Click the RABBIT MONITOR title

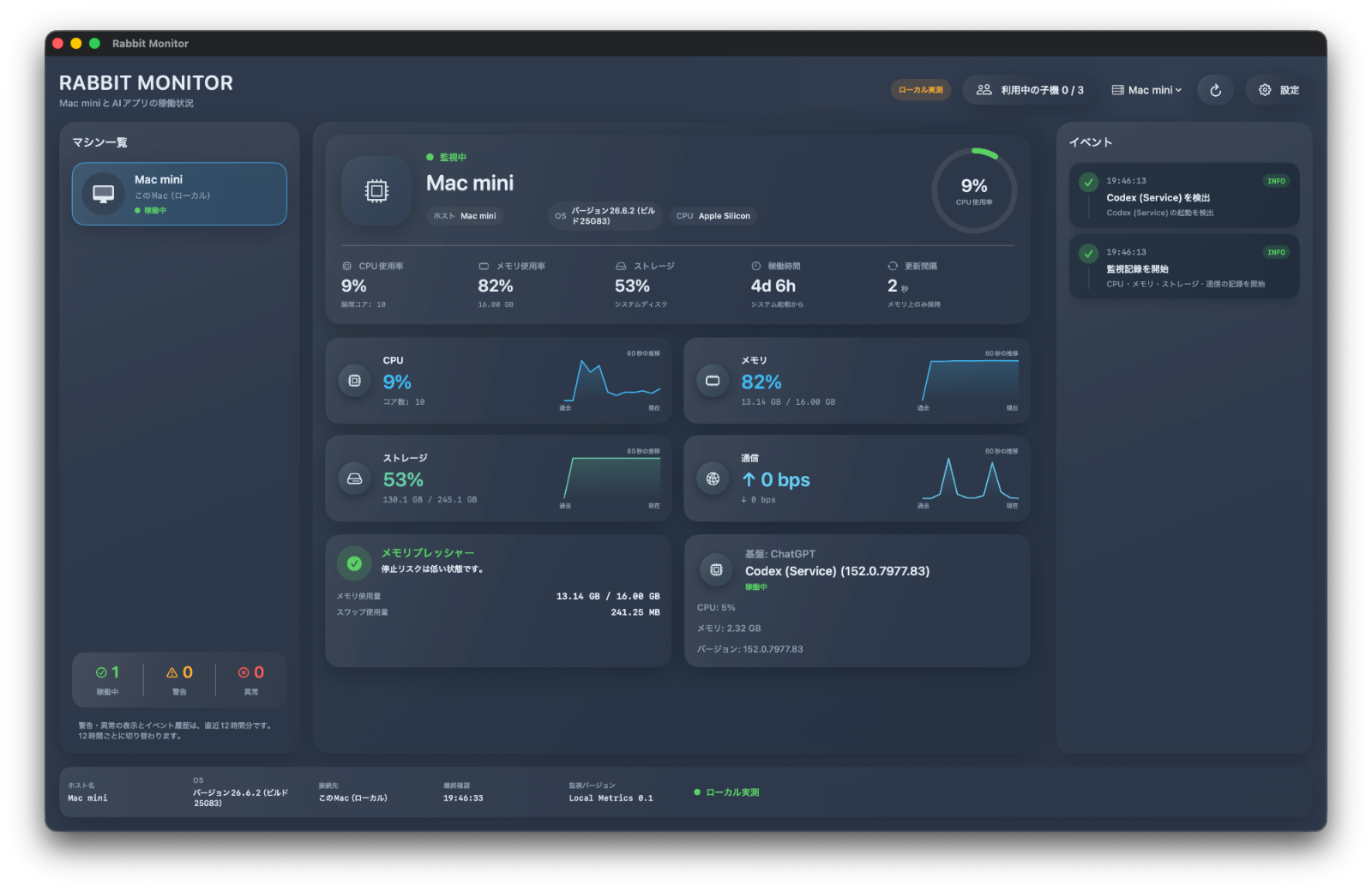click(146, 83)
